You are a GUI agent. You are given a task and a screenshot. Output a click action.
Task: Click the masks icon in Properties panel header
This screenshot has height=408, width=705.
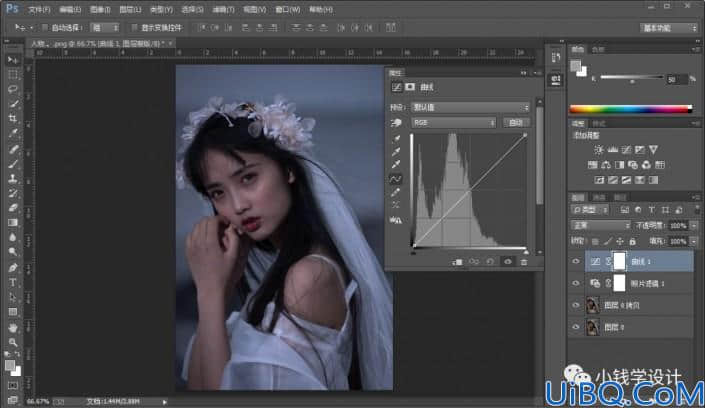pos(410,87)
